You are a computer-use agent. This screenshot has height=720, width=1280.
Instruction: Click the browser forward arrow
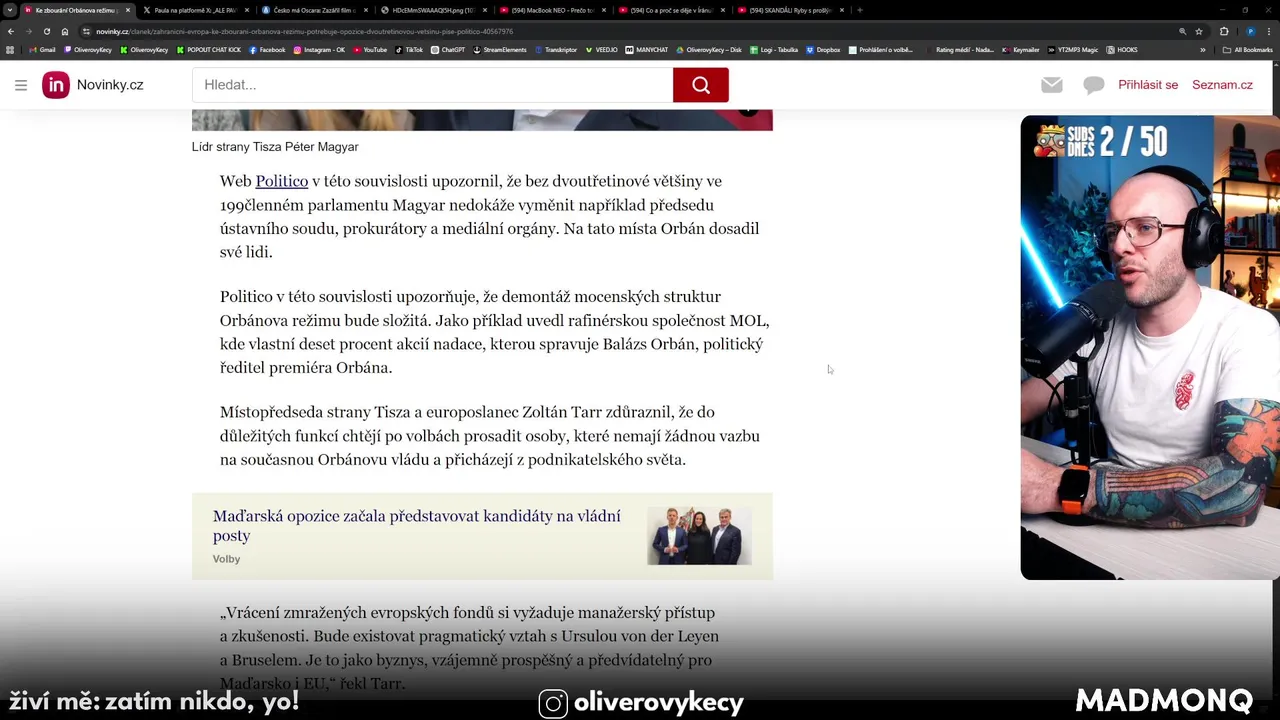(28, 31)
